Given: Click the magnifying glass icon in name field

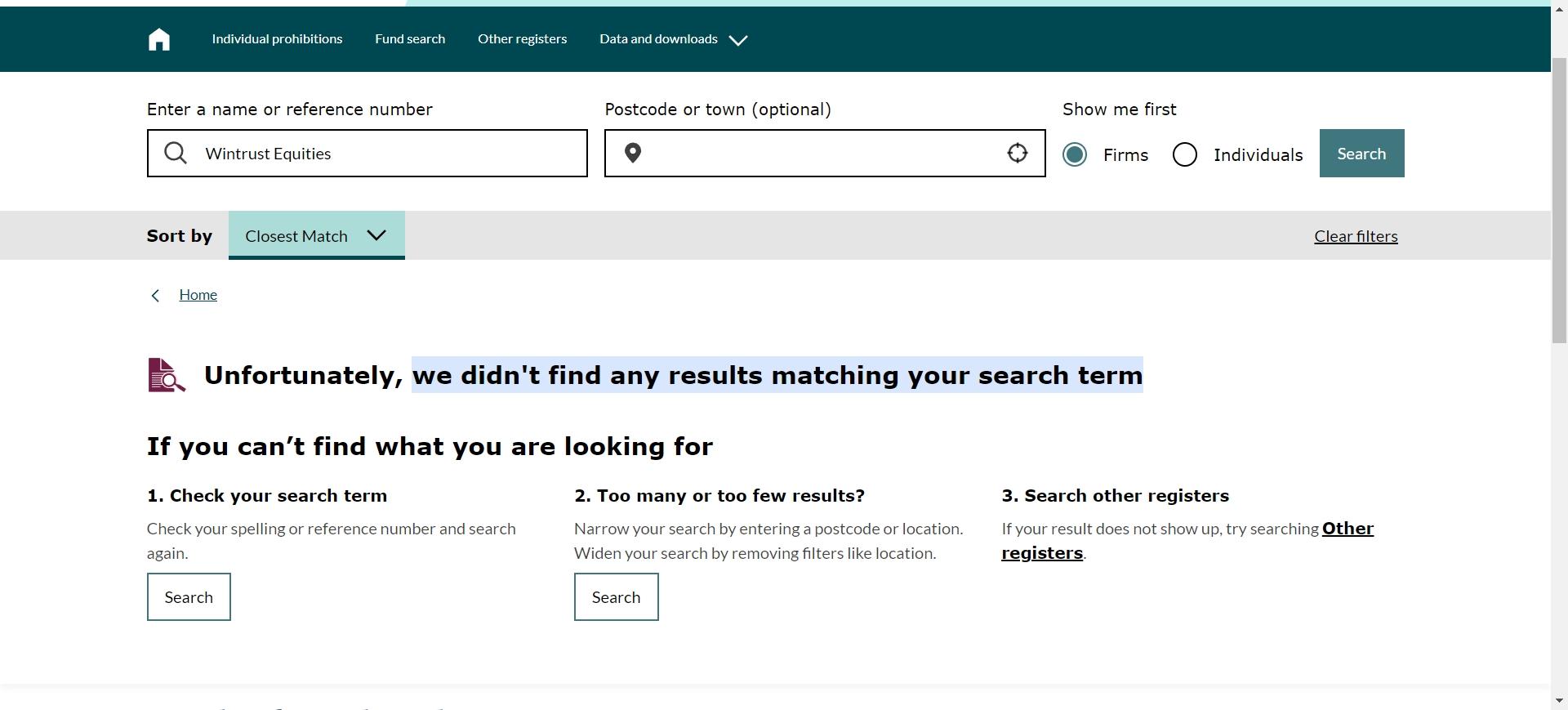Looking at the screenshot, I should (176, 153).
